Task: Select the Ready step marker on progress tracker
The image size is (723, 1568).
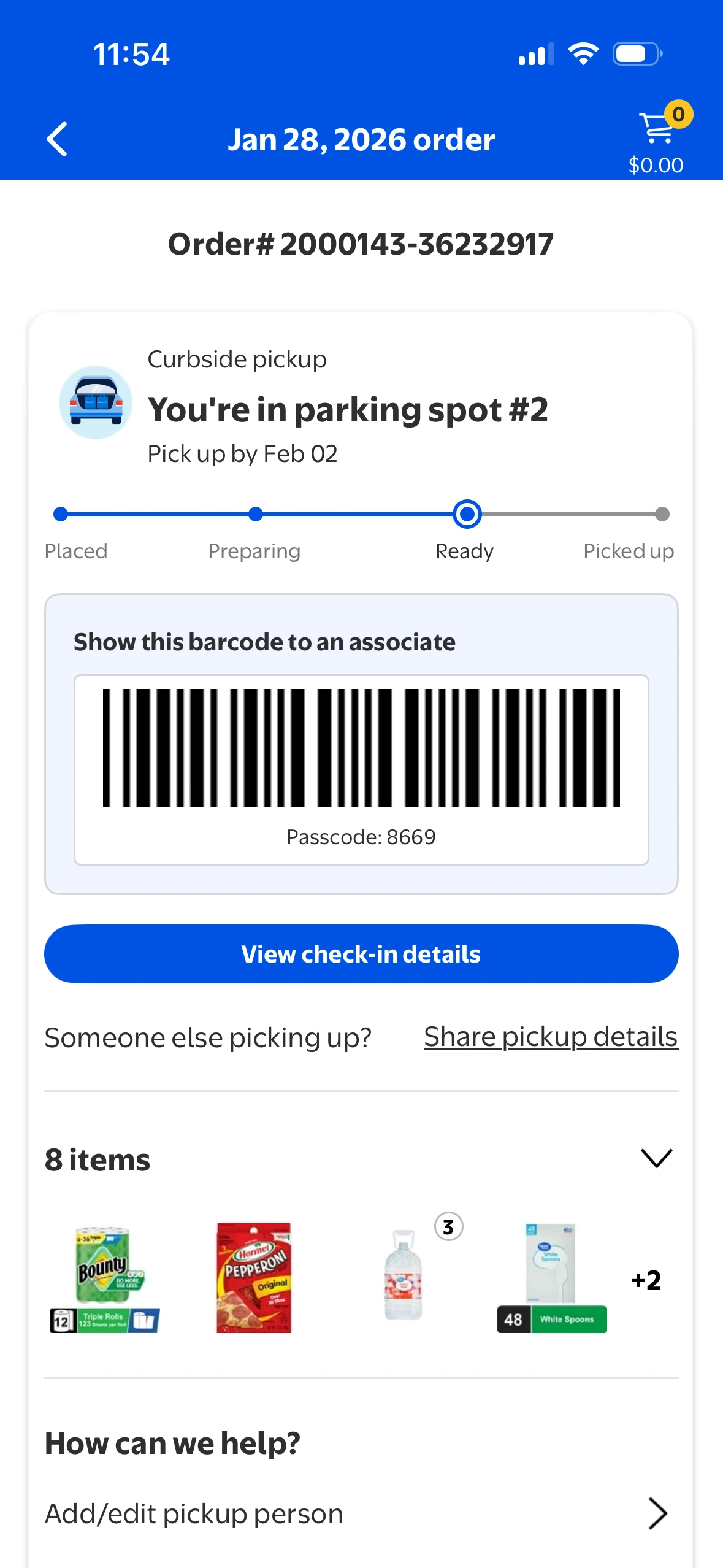Action: tap(467, 514)
